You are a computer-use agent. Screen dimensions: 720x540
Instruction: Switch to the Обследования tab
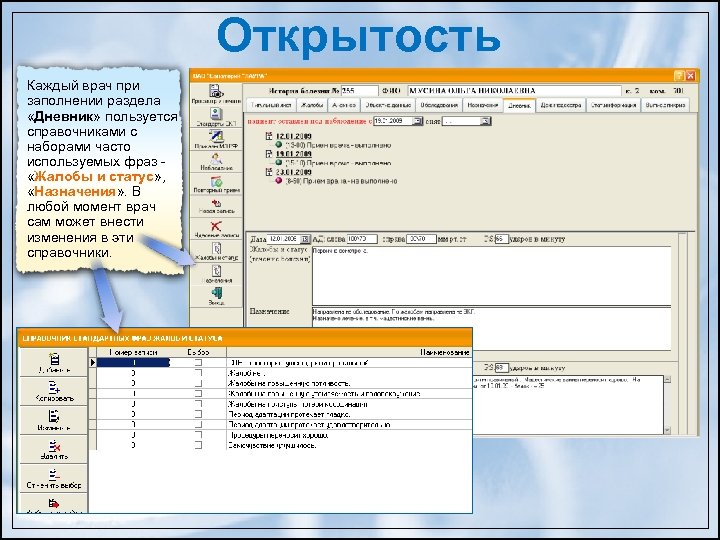point(439,105)
